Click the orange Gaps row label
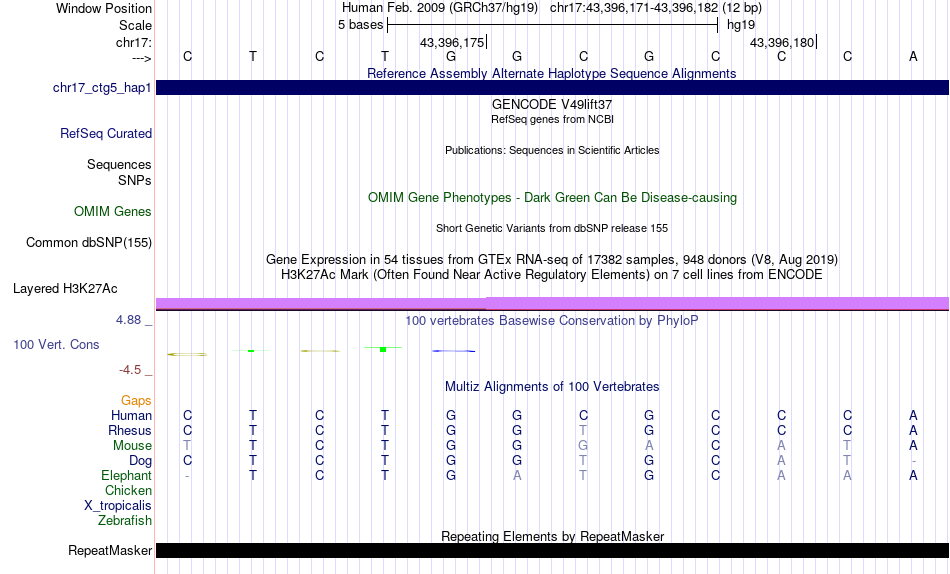Image resolution: width=950 pixels, height=574 pixels. [x=136, y=401]
